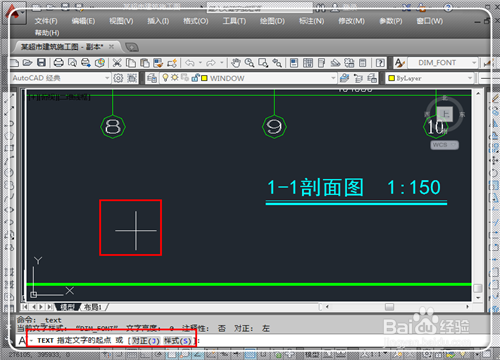
Task: Click the 上 face of the ViewCube
Action: click(445, 114)
